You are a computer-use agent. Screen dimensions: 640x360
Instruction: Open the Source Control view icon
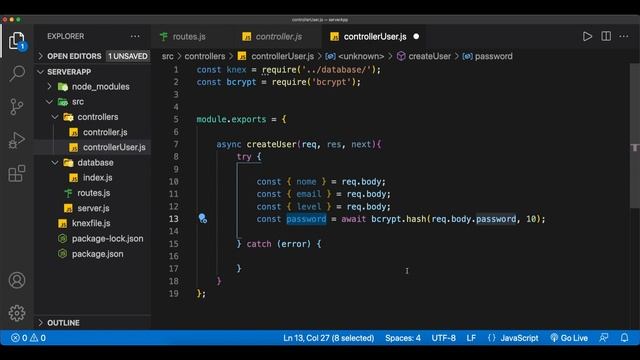click(x=17, y=107)
